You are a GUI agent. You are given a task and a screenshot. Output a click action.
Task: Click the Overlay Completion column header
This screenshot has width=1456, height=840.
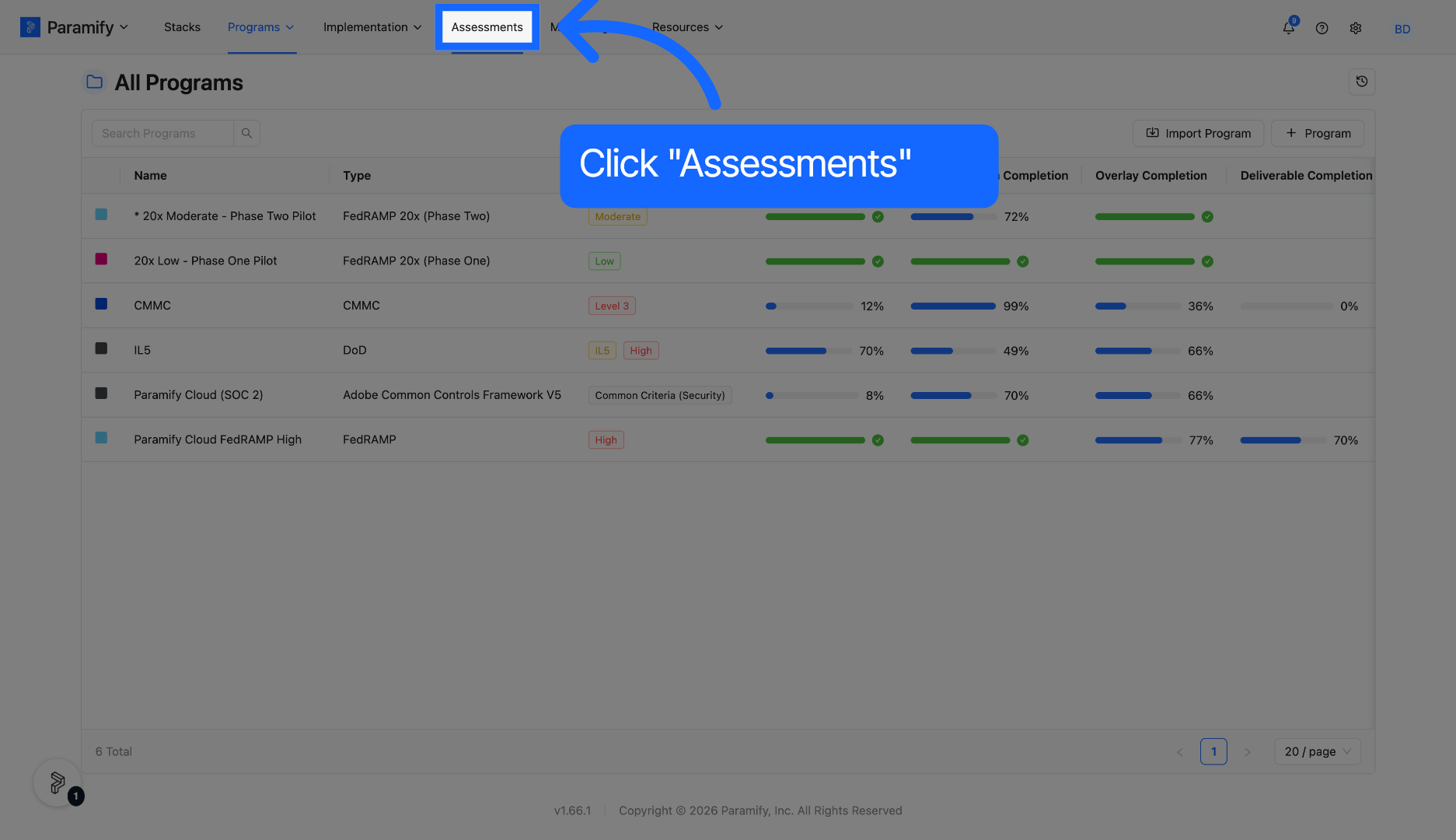[1151, 176]
